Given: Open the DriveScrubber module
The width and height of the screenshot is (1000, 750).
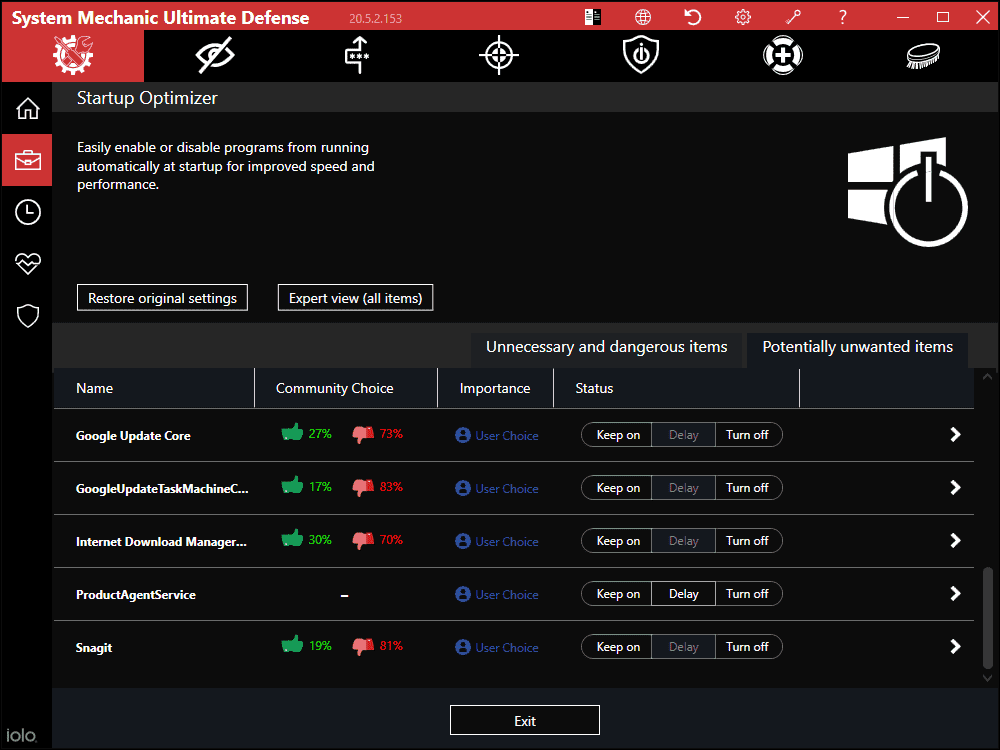Looking at the screenshot, I should pyautogui.click(x=922, y=55).
